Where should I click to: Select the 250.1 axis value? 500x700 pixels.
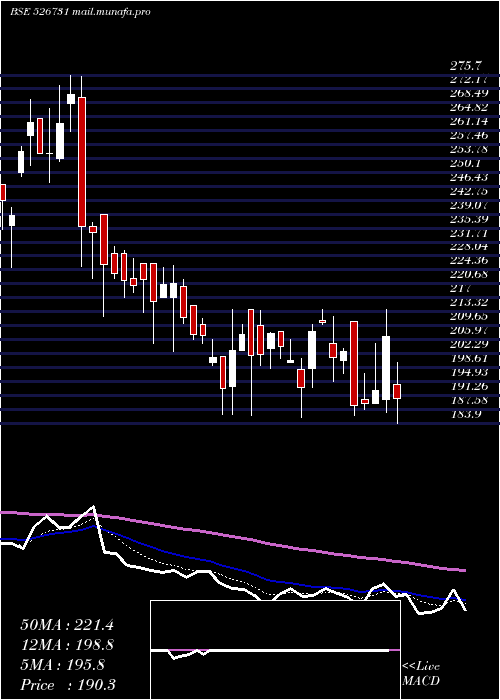(x=466, y=163)
